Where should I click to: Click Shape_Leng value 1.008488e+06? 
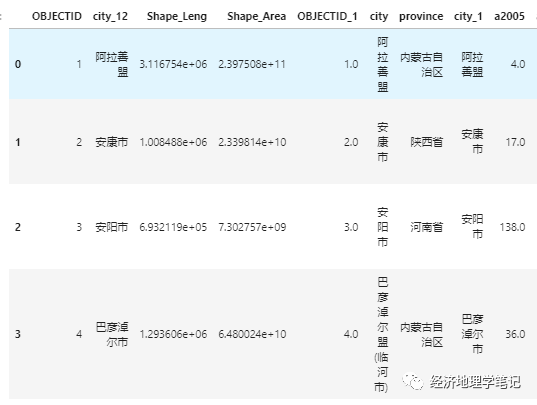tap(173, 142)
